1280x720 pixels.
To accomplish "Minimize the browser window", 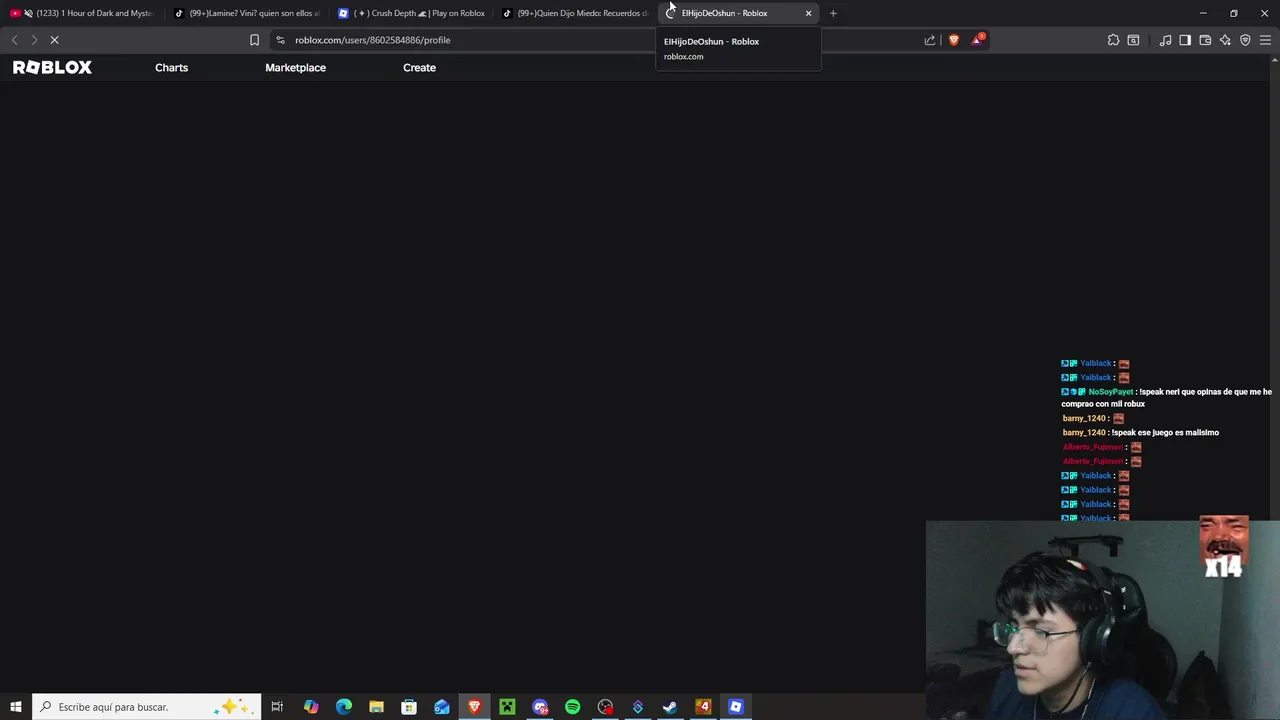I will [x=1203, y=13].
